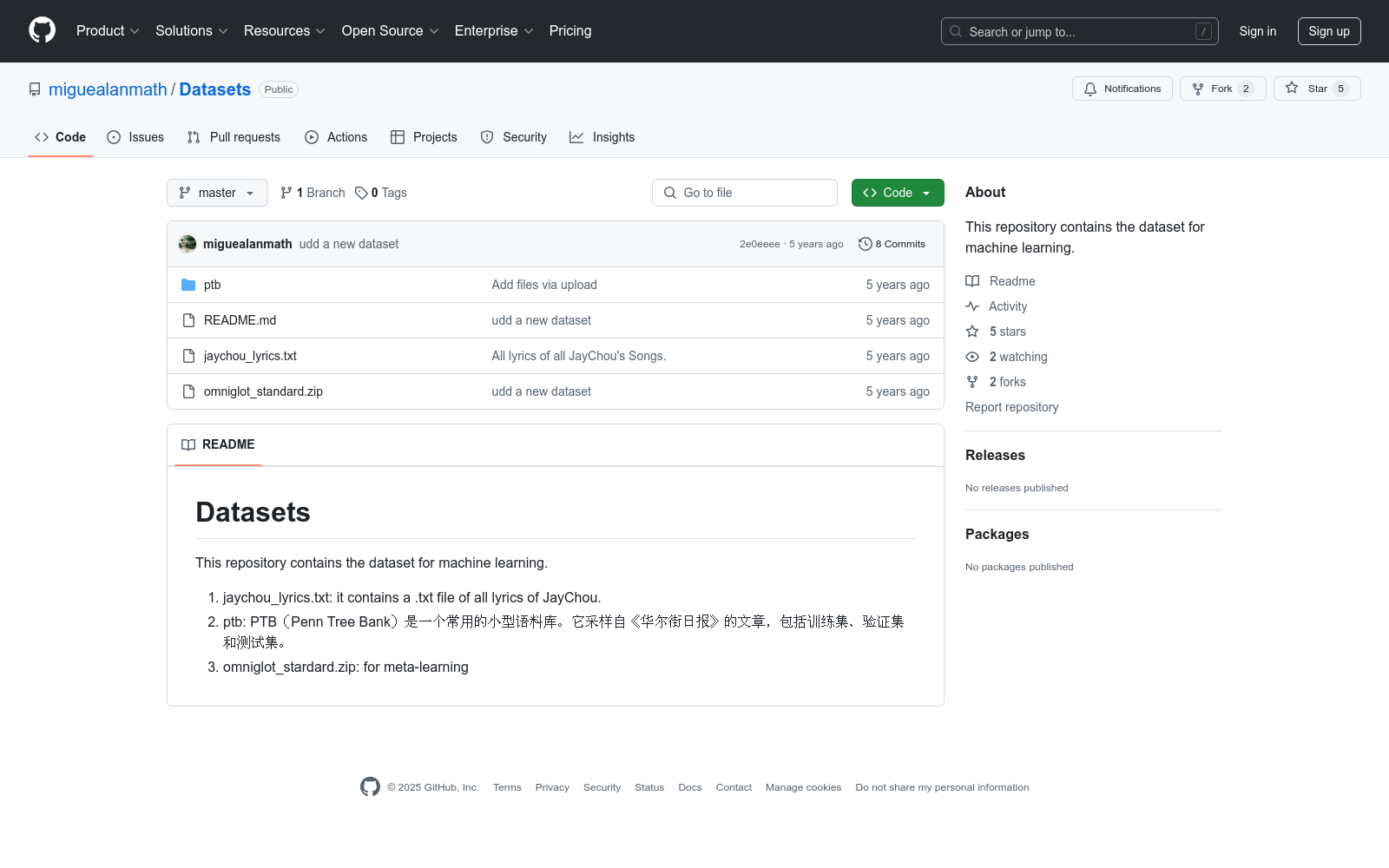Image resolution: width=1389 pixels, height=868 pixels.
Task: Open the master branch selector
Action: pyautogui.click(x=217, y=193)
